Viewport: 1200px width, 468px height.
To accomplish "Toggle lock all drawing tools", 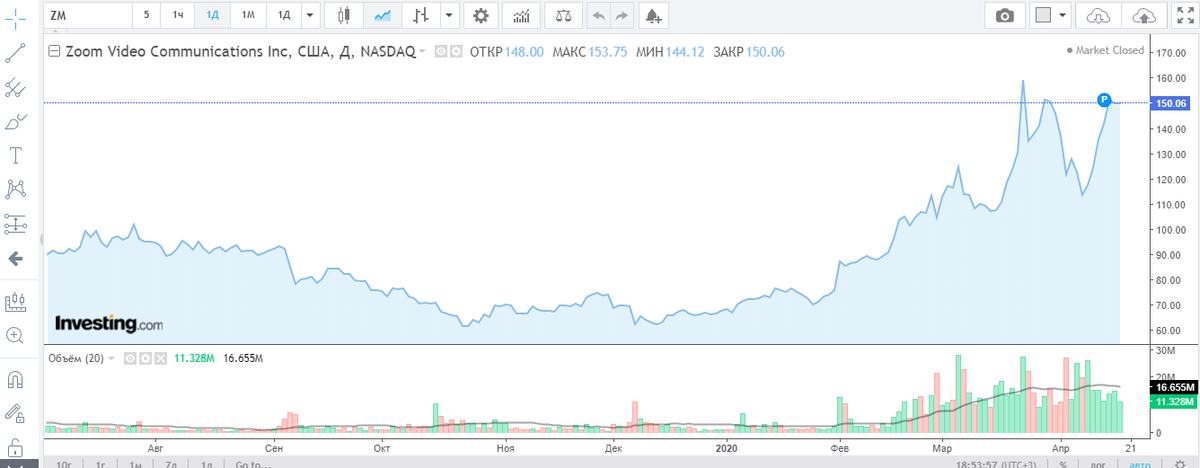I will point(15,446).
